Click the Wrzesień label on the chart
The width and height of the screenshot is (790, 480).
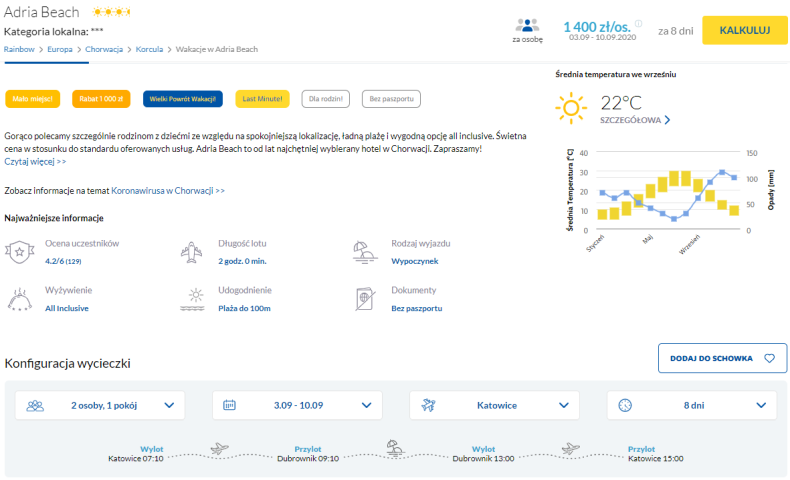pyautogui.click(x=690, y=244)
